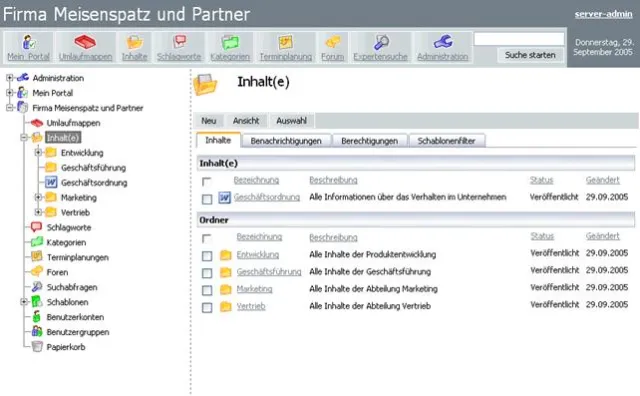Expand the Schablonen tree node
Viewport: 640px width, 396px height.
[x=24, y=302]
